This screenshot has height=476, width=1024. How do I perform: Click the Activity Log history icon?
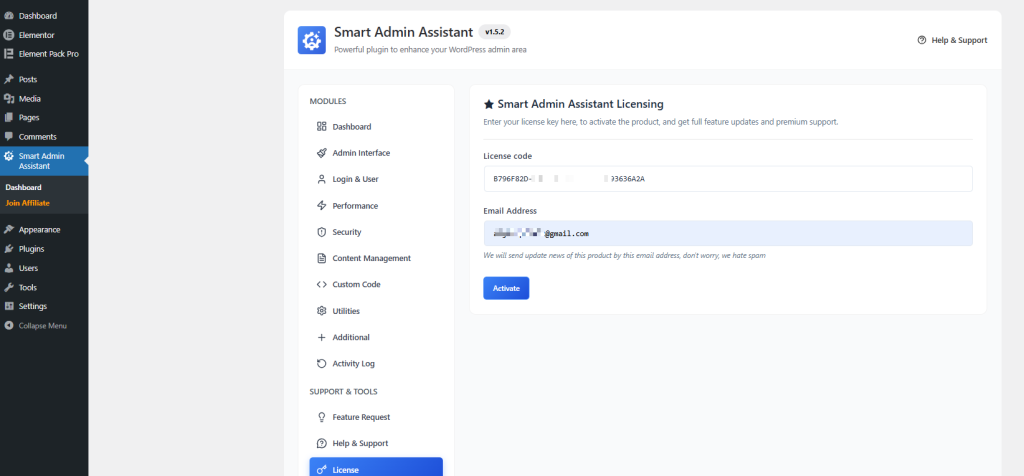tap(321, 364)
